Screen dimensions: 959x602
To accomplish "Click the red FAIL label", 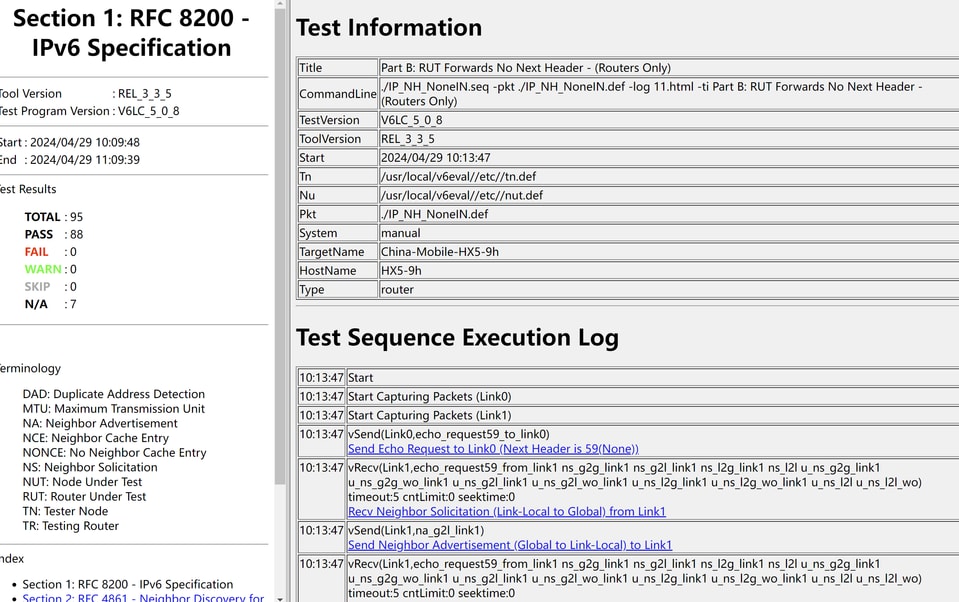I will 36,252.
